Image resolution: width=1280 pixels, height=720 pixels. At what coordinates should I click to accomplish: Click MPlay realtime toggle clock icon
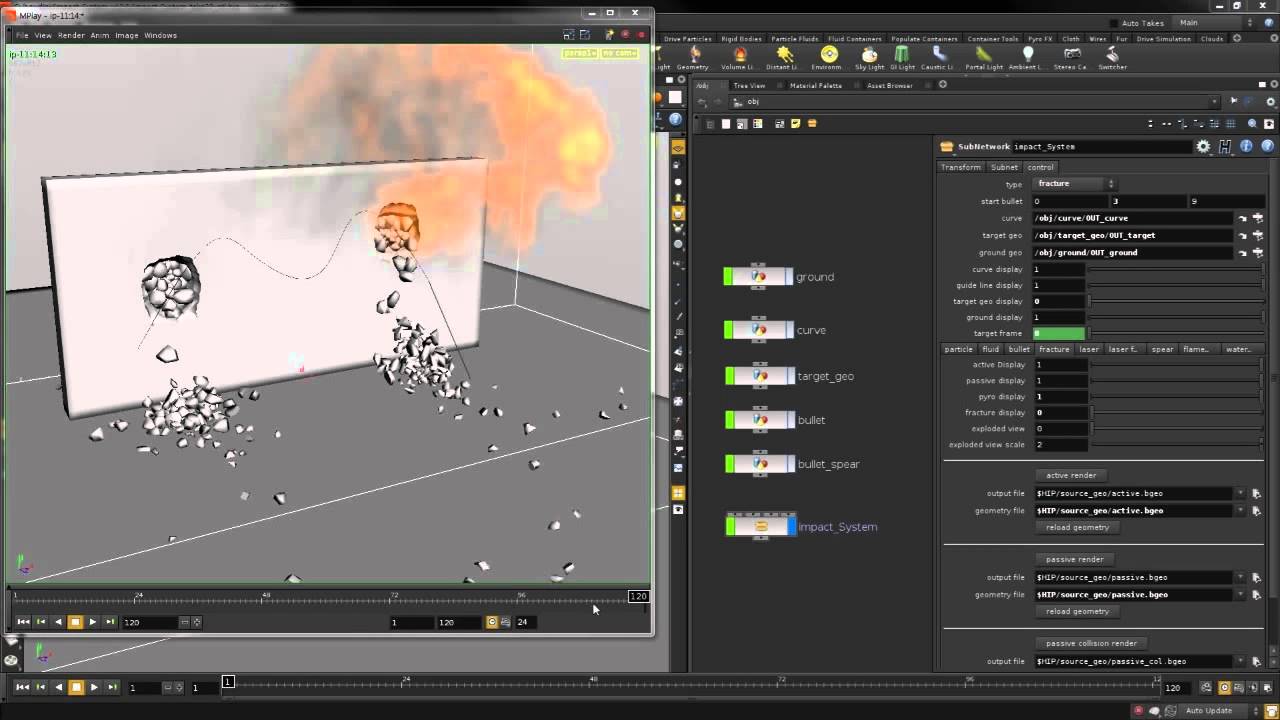491,622
